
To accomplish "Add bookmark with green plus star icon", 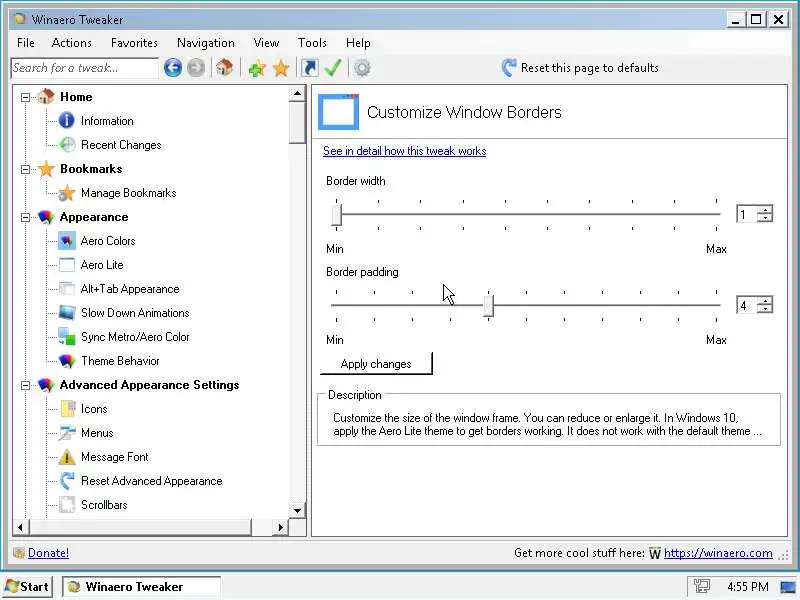I will 258,68.
